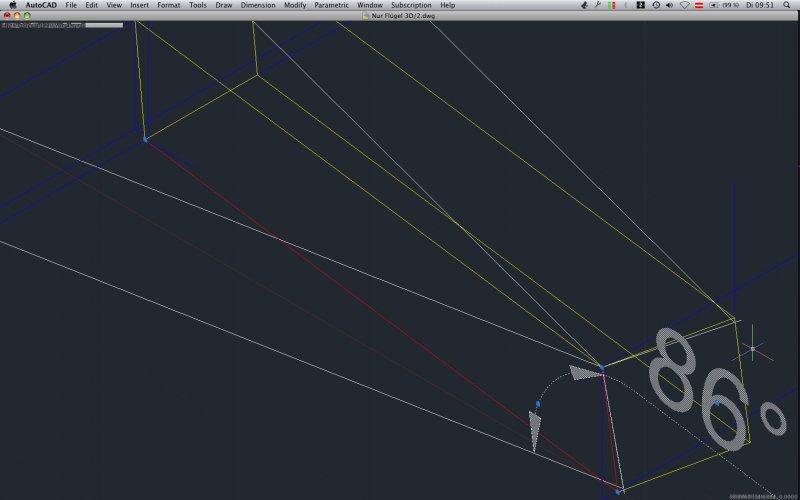The height and width of the screenshot is (500, 800).
Task: Open the Help menu
Action: coord(447,5)
